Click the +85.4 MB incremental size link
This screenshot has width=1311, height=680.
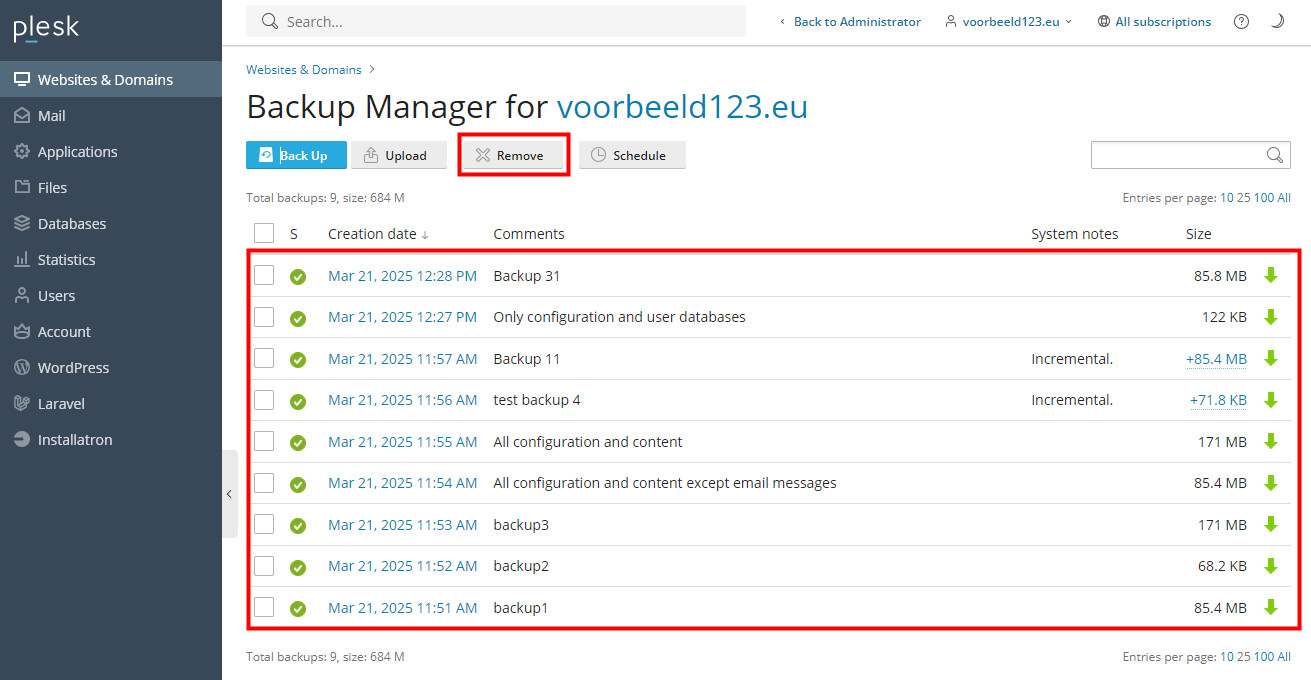click(1216, 358)
